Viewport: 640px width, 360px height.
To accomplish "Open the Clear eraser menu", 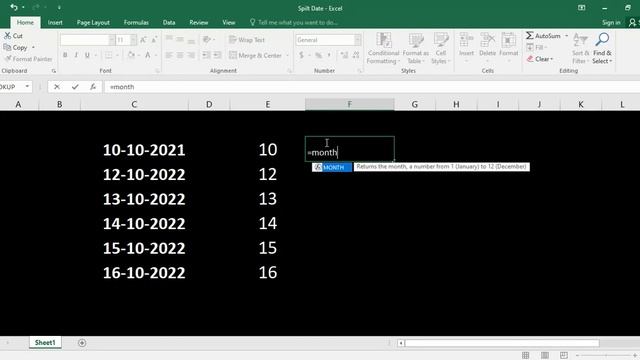I will point(540,59).
